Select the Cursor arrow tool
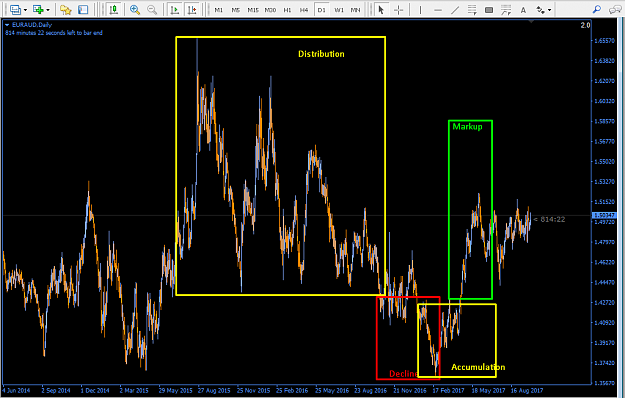Viewport: 625px width, 398px height. 381,10
